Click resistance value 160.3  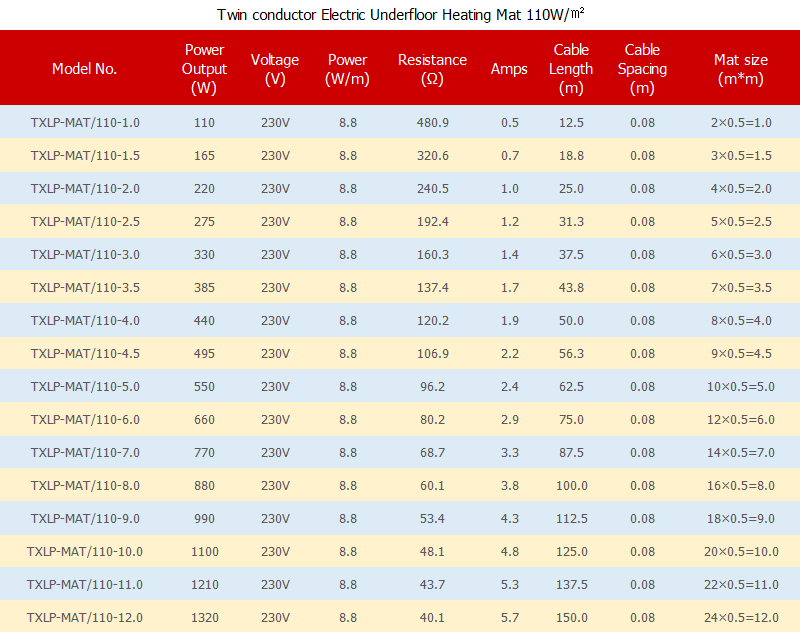click(433, 255)
